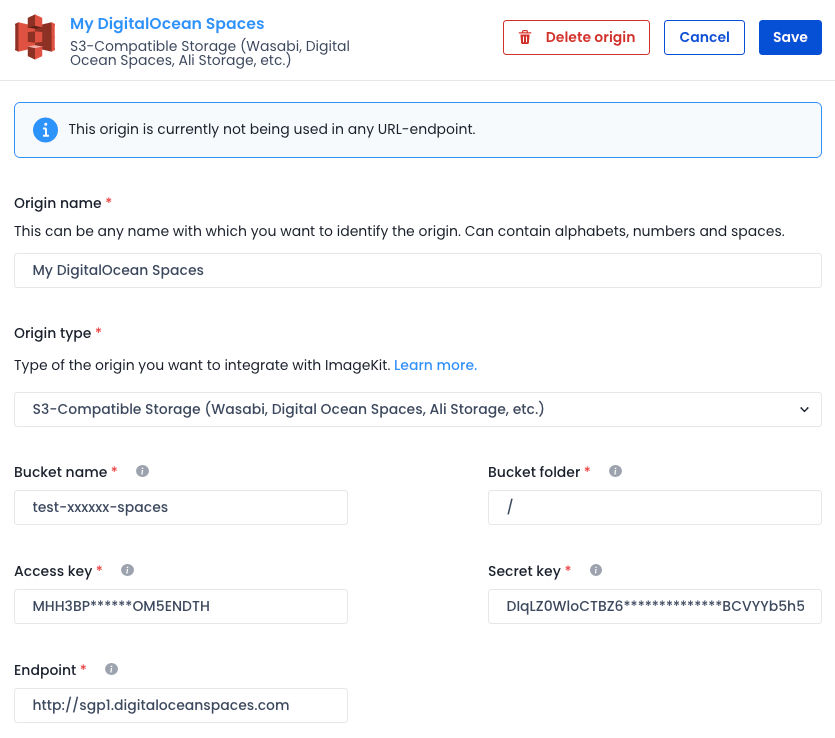
Task: Focus the Origin name input field
Action: pos(418,270)
